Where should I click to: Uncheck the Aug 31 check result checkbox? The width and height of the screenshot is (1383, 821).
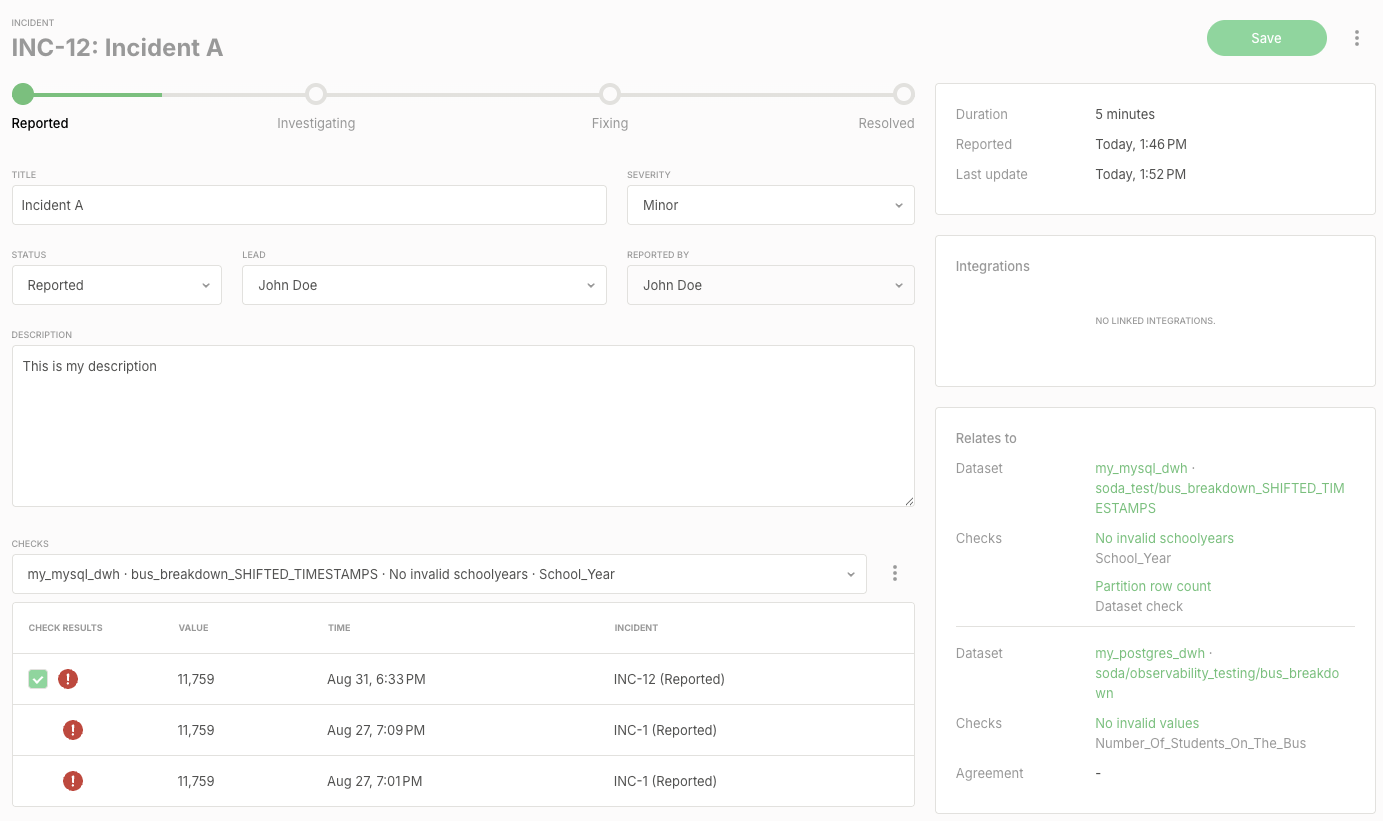pos(38,679)
